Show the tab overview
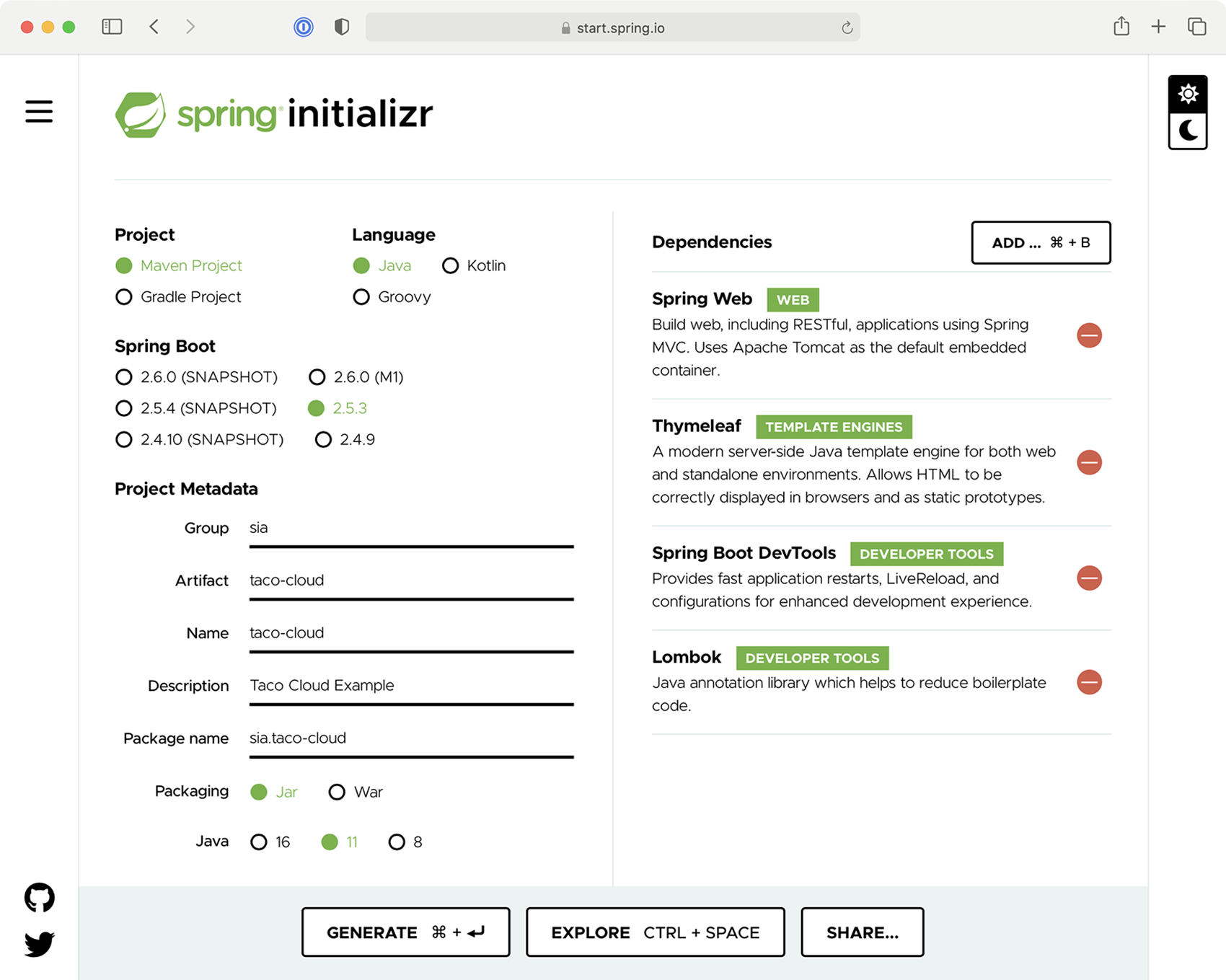1226x980 pixels. [1196, 27]
